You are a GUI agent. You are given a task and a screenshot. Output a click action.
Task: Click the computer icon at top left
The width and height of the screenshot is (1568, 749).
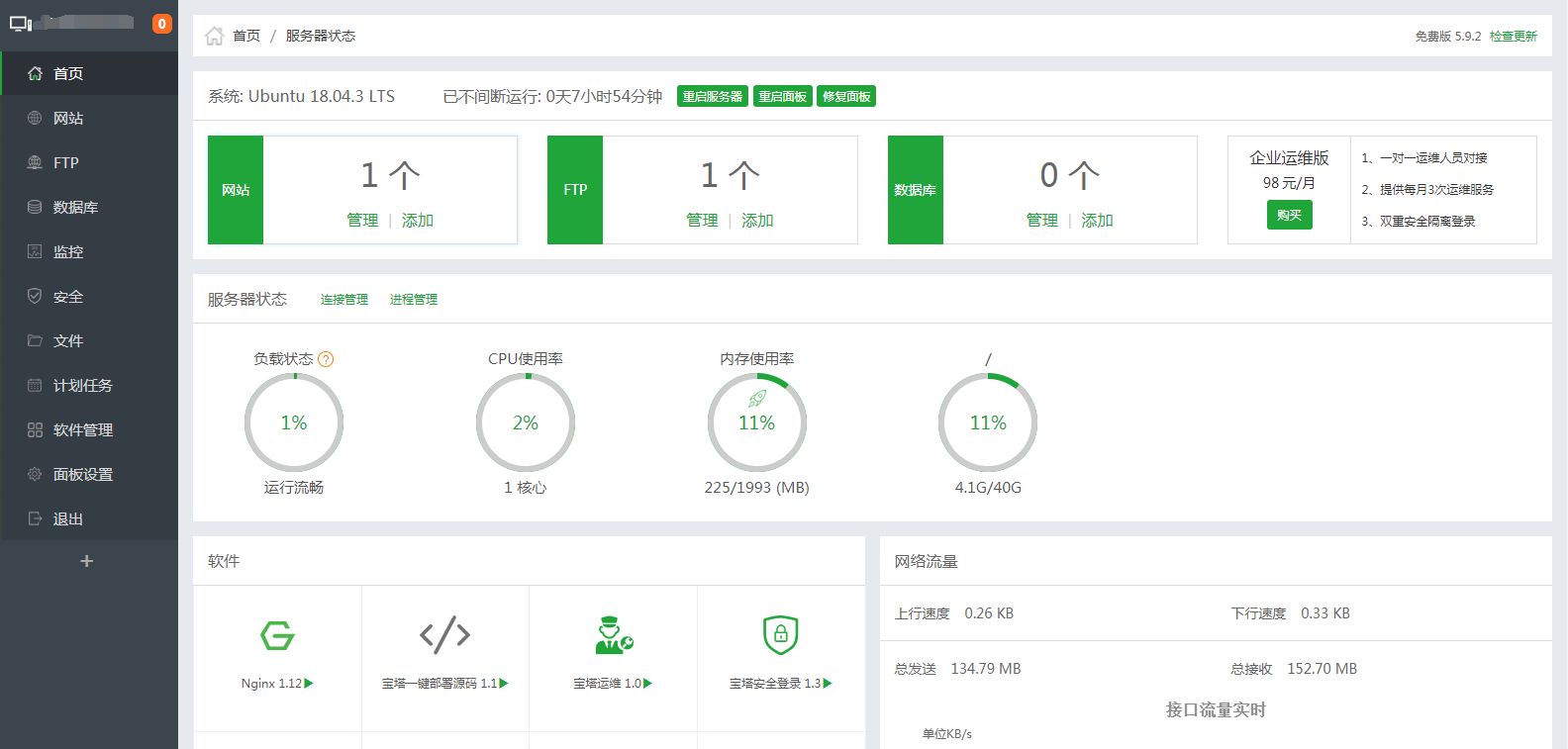pyautogui.click(x=21, y=24)
